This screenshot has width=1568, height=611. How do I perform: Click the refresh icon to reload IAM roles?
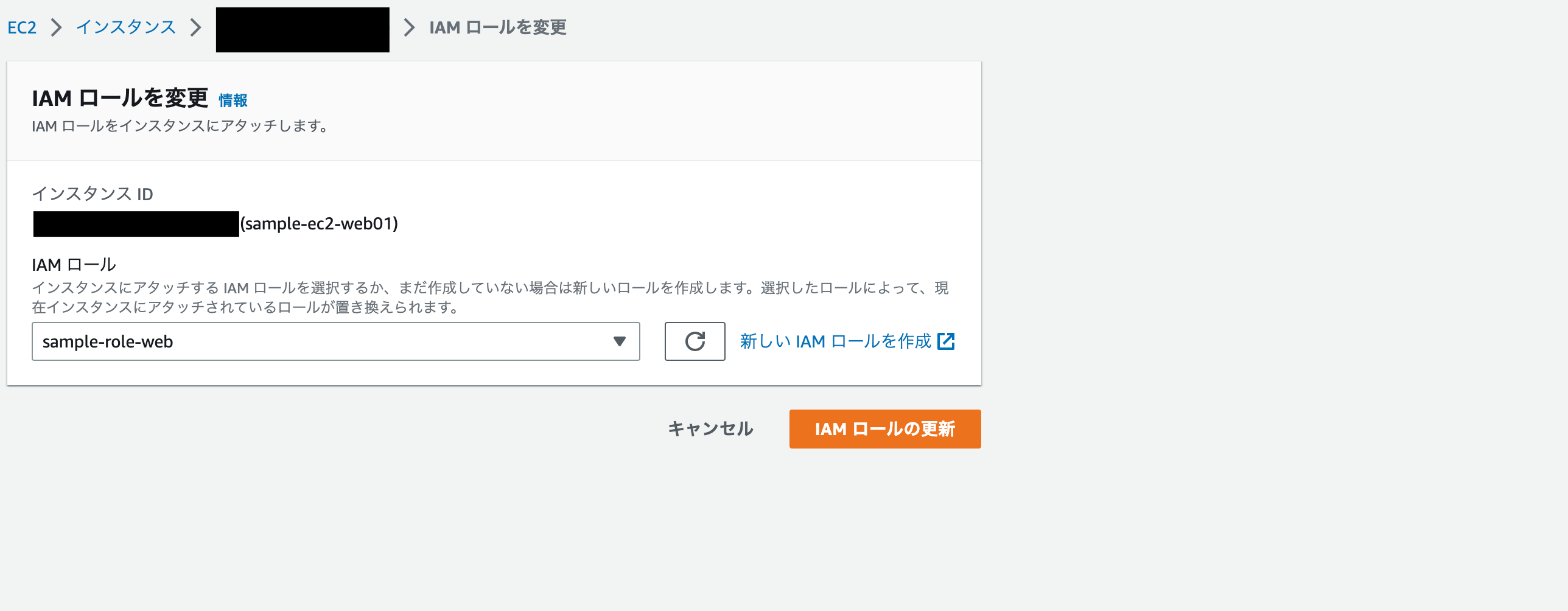pyautogui.click(x=695, y=341)
